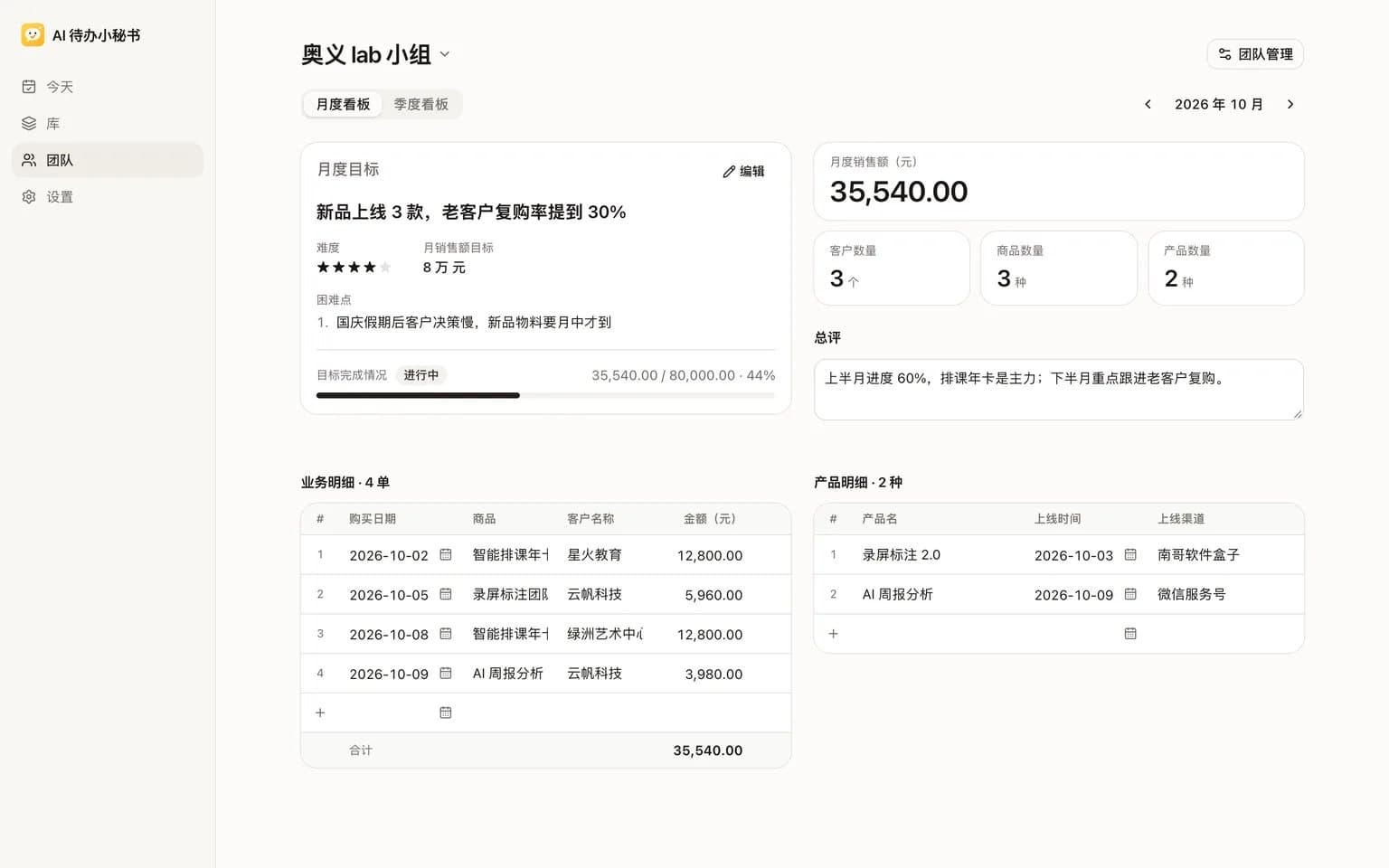Viewport: 1389px width, 868px height.
Task: Open calendar icon in the empty order row
Action: coord(446,712)
